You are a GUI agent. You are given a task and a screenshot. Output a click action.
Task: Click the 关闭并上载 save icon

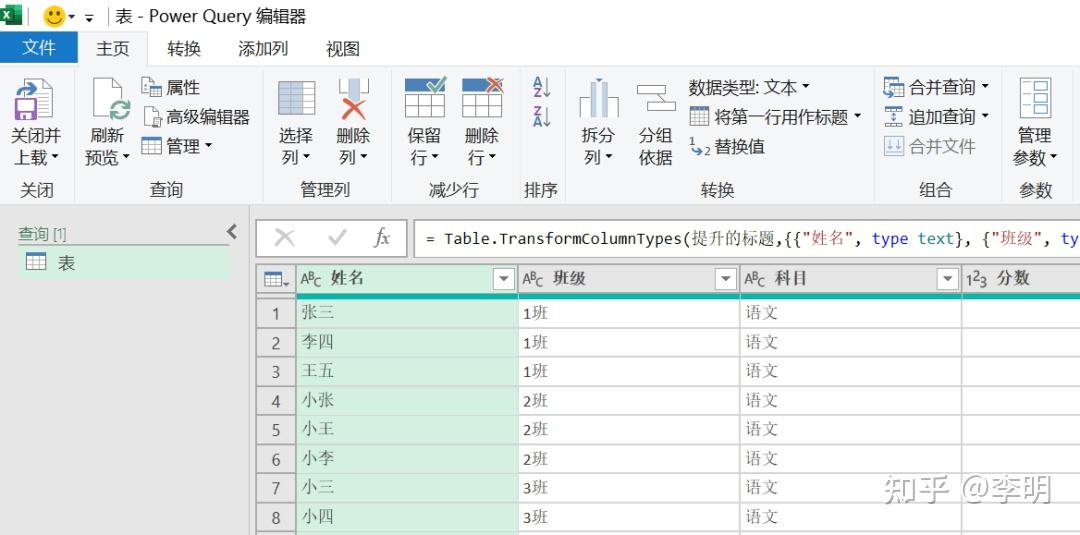pos(34,98)
